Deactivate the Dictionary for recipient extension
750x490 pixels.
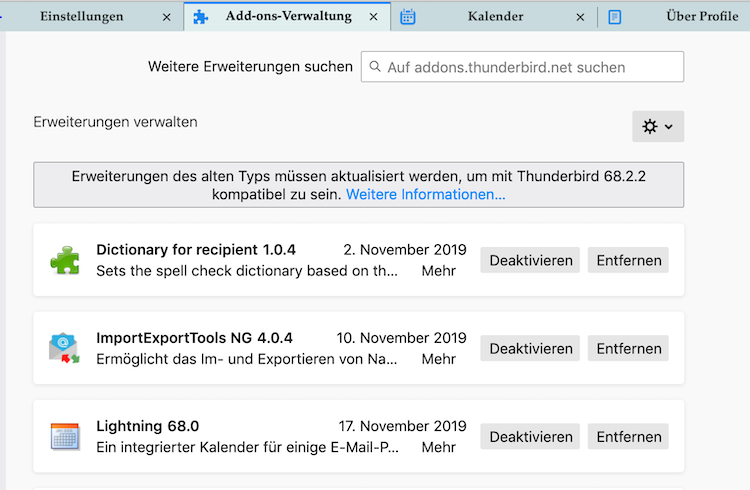531,260
